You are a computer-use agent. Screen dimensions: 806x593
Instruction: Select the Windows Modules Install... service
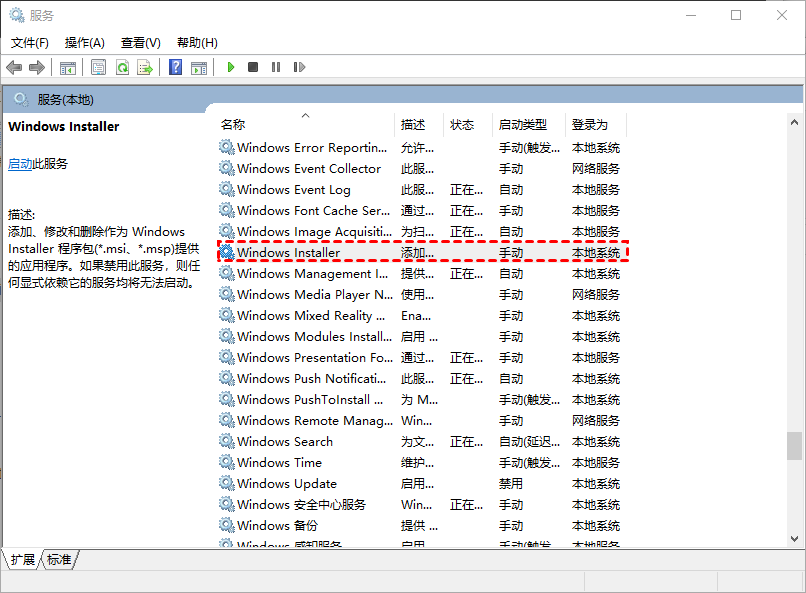coord(422,337)
